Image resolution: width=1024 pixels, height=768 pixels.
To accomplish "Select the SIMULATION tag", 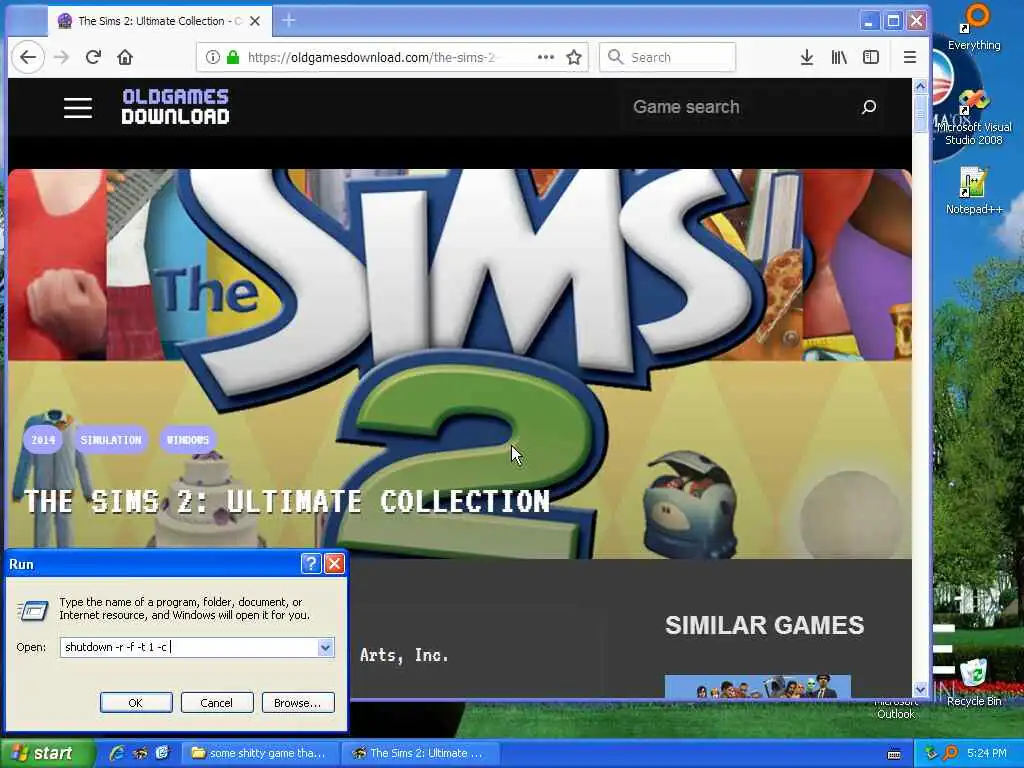I will (111, 440).
